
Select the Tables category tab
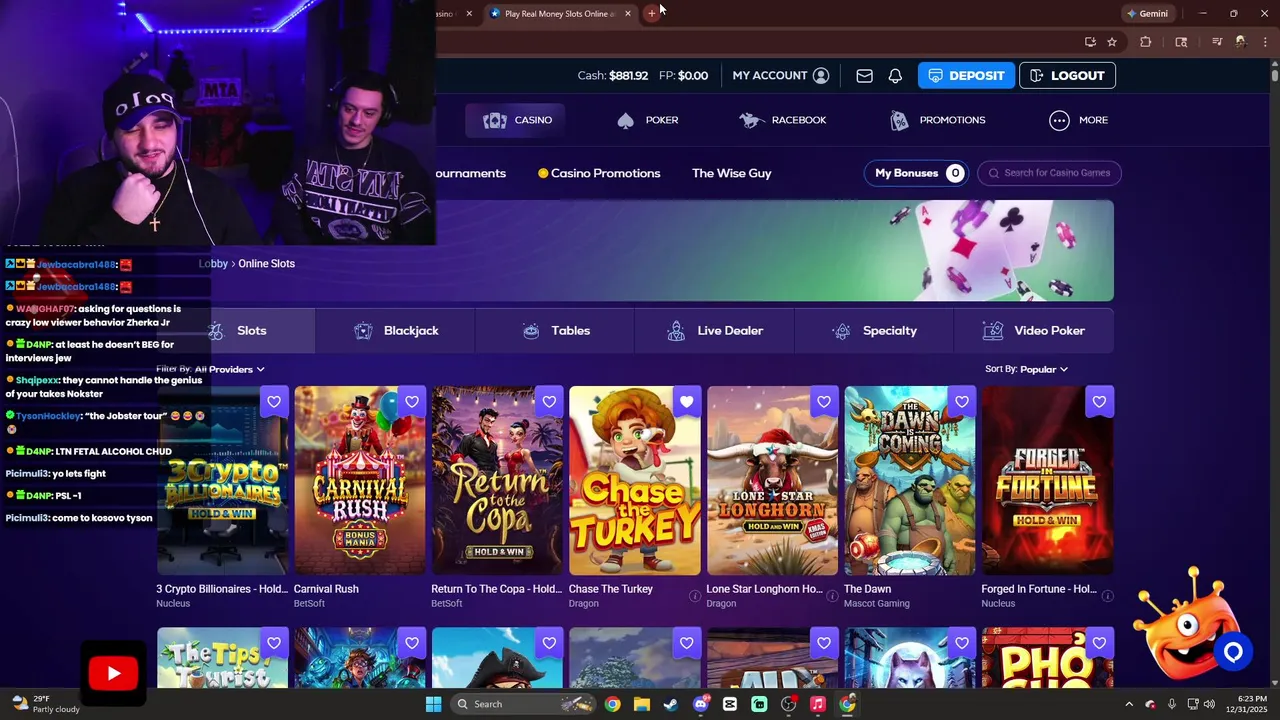(x=555, y=331)
